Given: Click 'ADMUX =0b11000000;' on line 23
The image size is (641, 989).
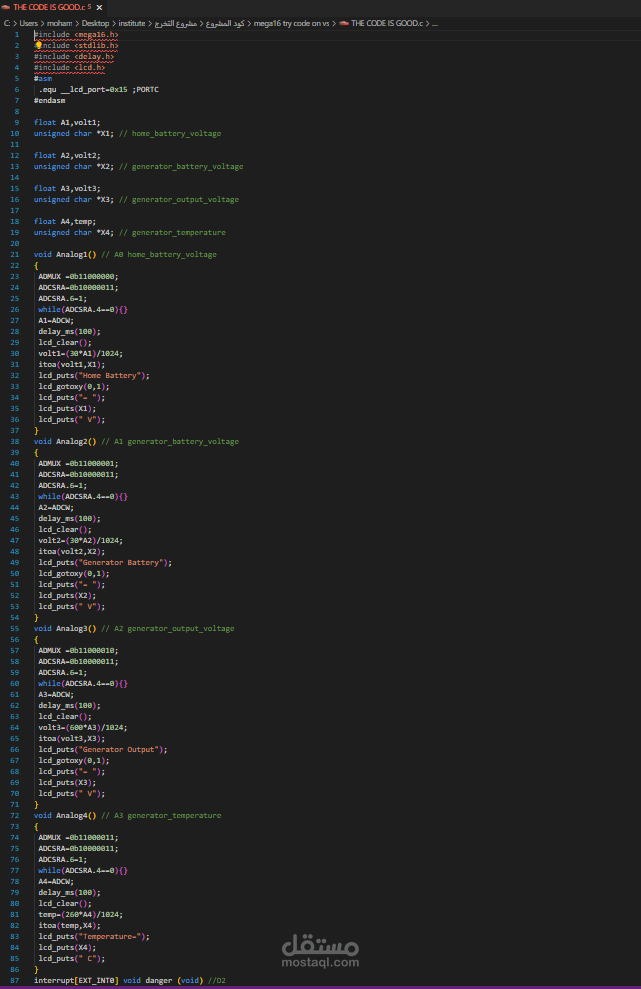Looking at the screenshot, I should (78, 276).
